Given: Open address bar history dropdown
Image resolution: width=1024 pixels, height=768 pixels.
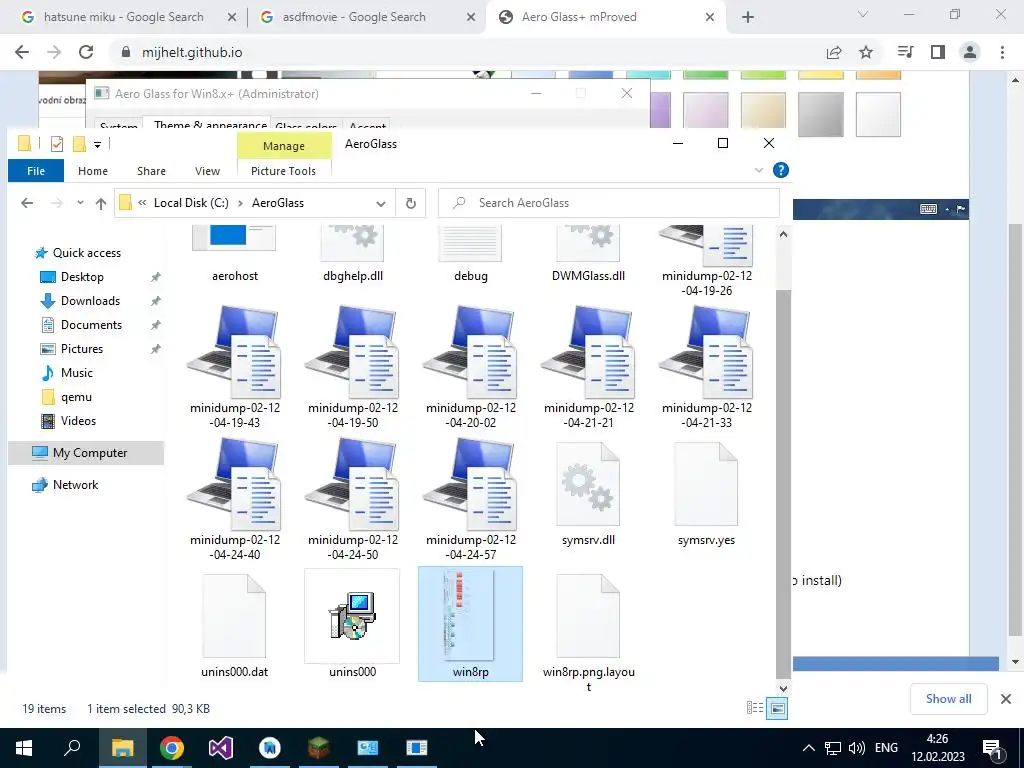Looking at the screenshot, I should click(x=381, y=203).
